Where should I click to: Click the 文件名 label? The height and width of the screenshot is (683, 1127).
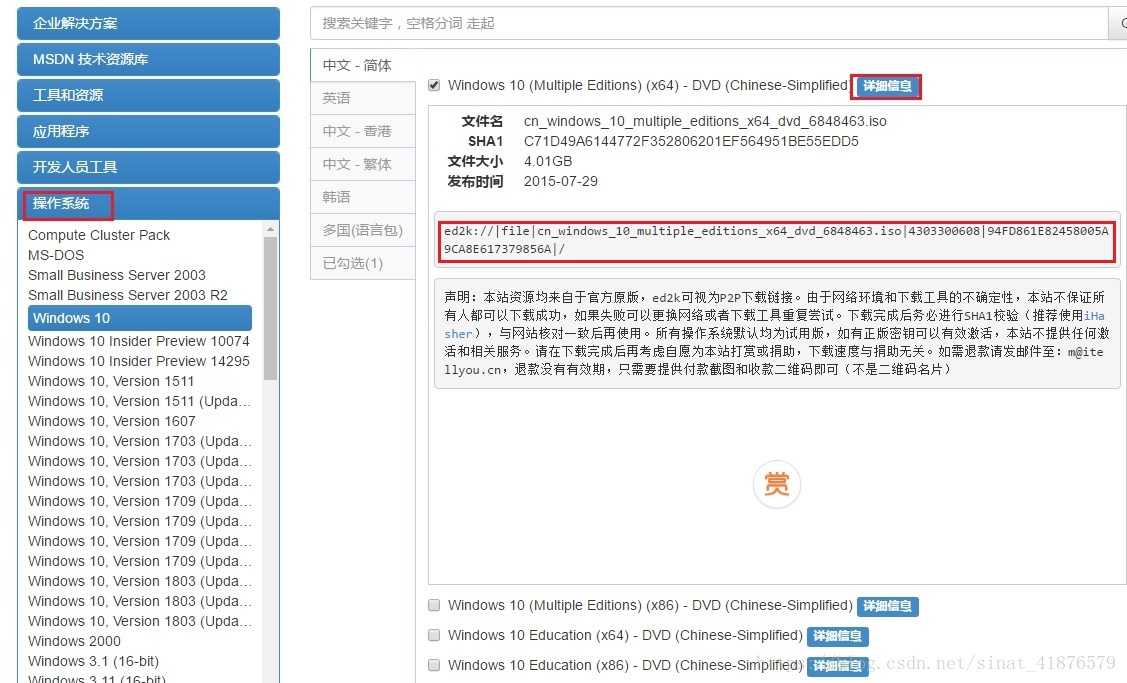pyautogui.click(x=482, y=122)
